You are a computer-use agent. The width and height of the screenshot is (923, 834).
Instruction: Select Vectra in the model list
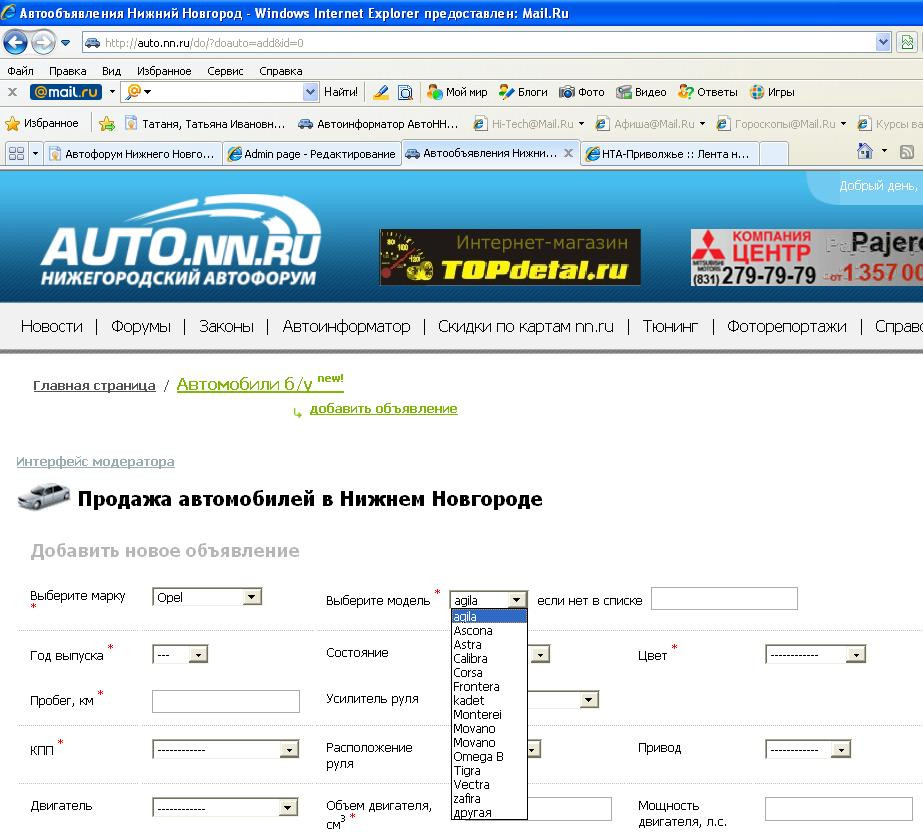tap(489, 785)
